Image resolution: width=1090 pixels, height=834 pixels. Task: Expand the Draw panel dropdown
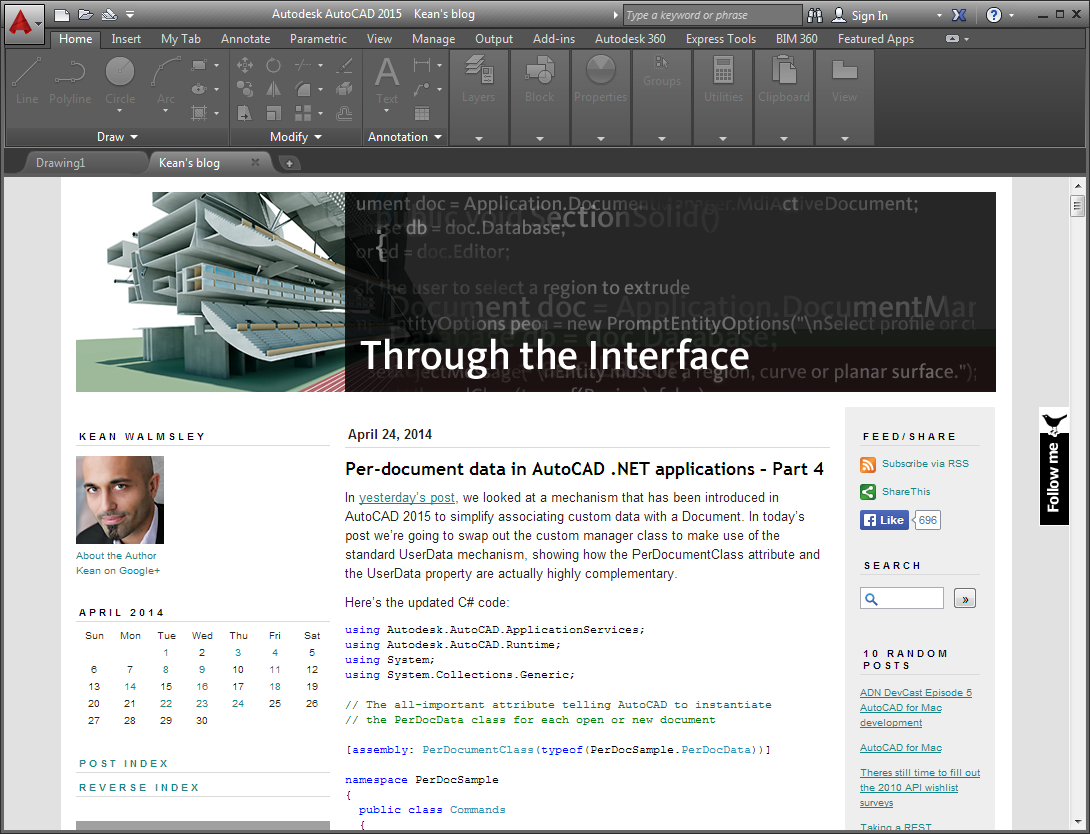117,137
